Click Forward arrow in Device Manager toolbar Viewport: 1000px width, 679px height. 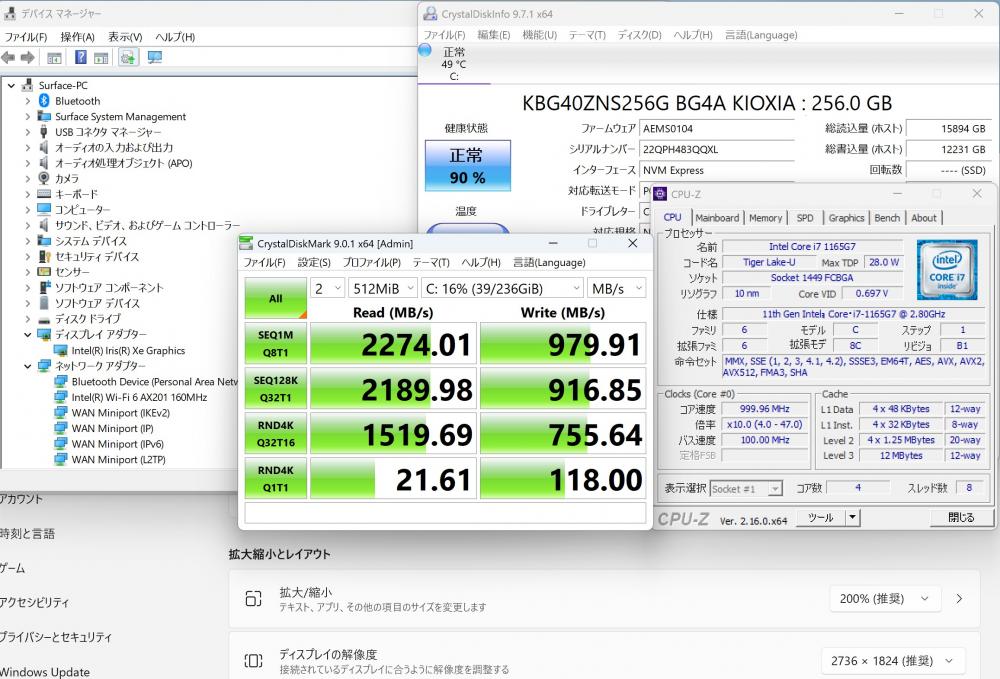[27, 58]
